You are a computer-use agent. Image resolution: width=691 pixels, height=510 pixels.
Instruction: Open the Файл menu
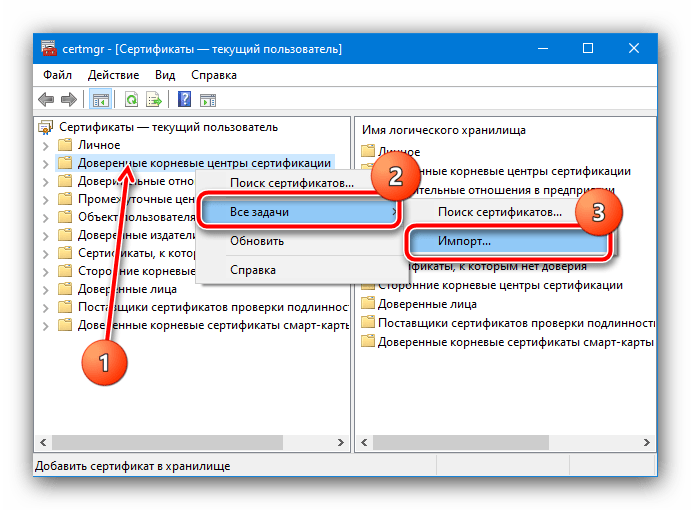(57, 75)
